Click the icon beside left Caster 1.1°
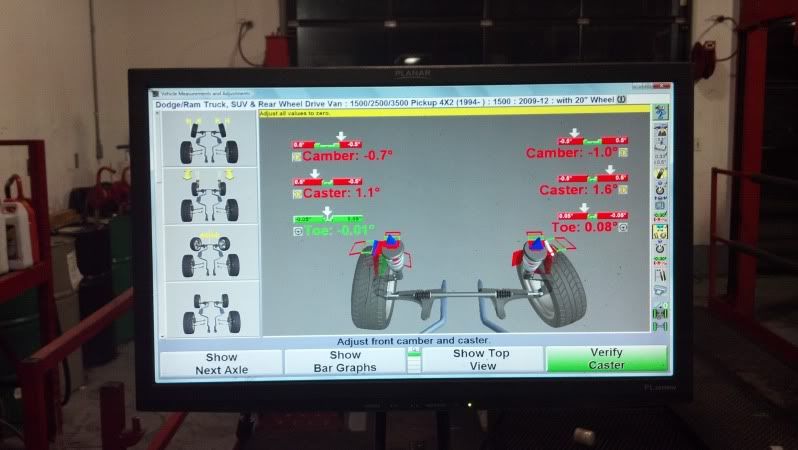 (297, 194)
